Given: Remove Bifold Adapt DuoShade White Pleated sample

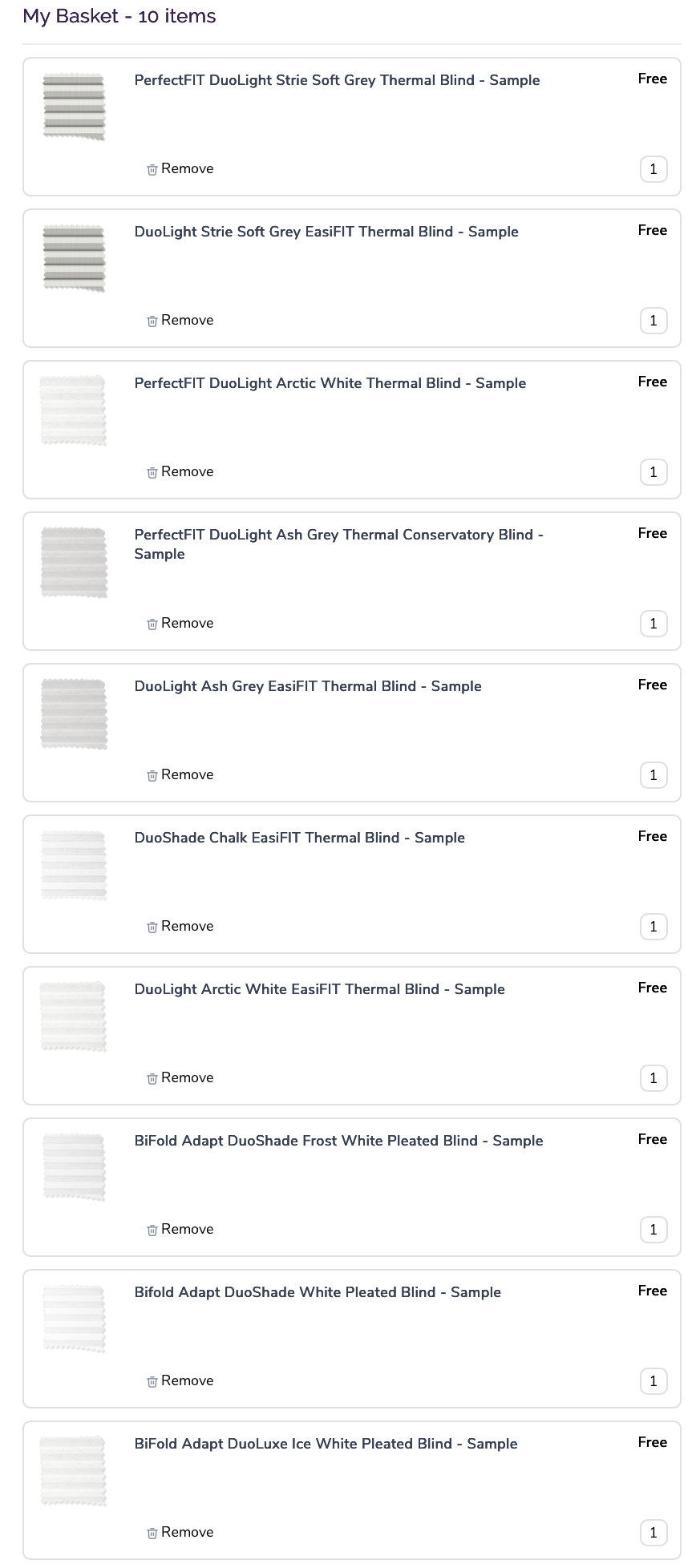Looking at the screenshot, I should [180, 1380].
